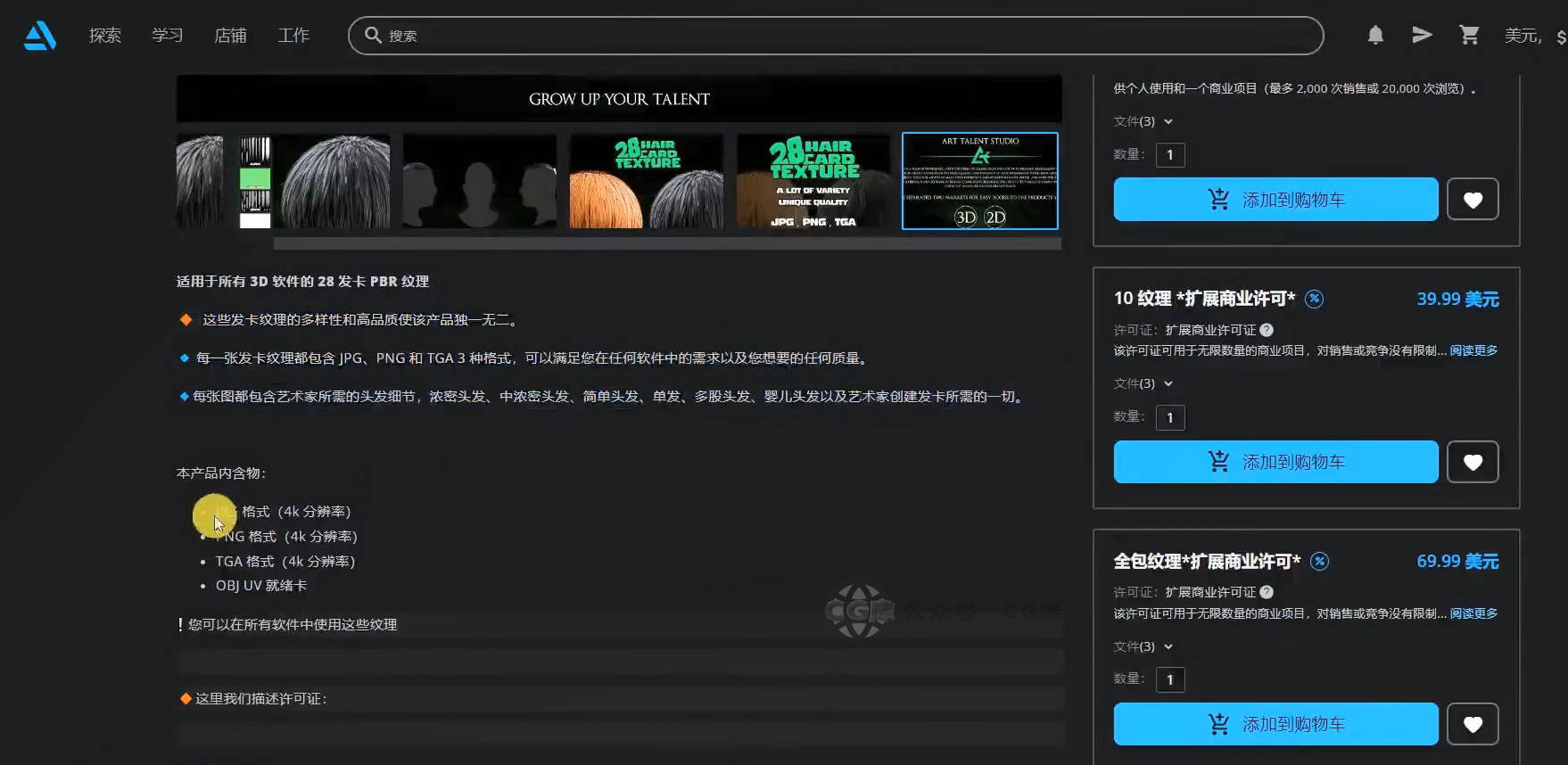
Task: Open the messages paper plane icon
Action: coord(1422,35)
